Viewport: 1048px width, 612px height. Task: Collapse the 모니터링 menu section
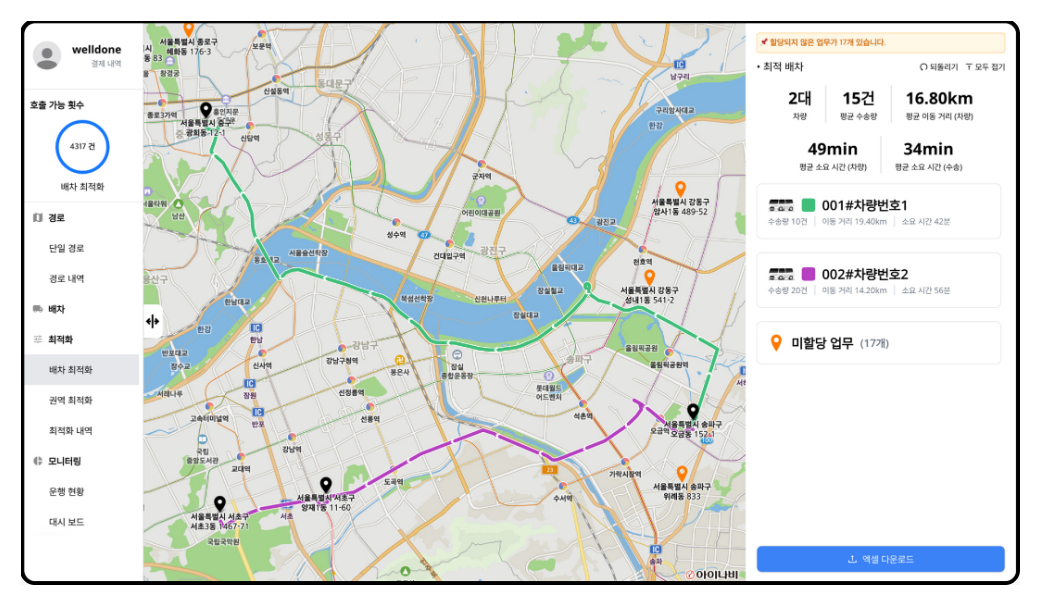point(65,461)
